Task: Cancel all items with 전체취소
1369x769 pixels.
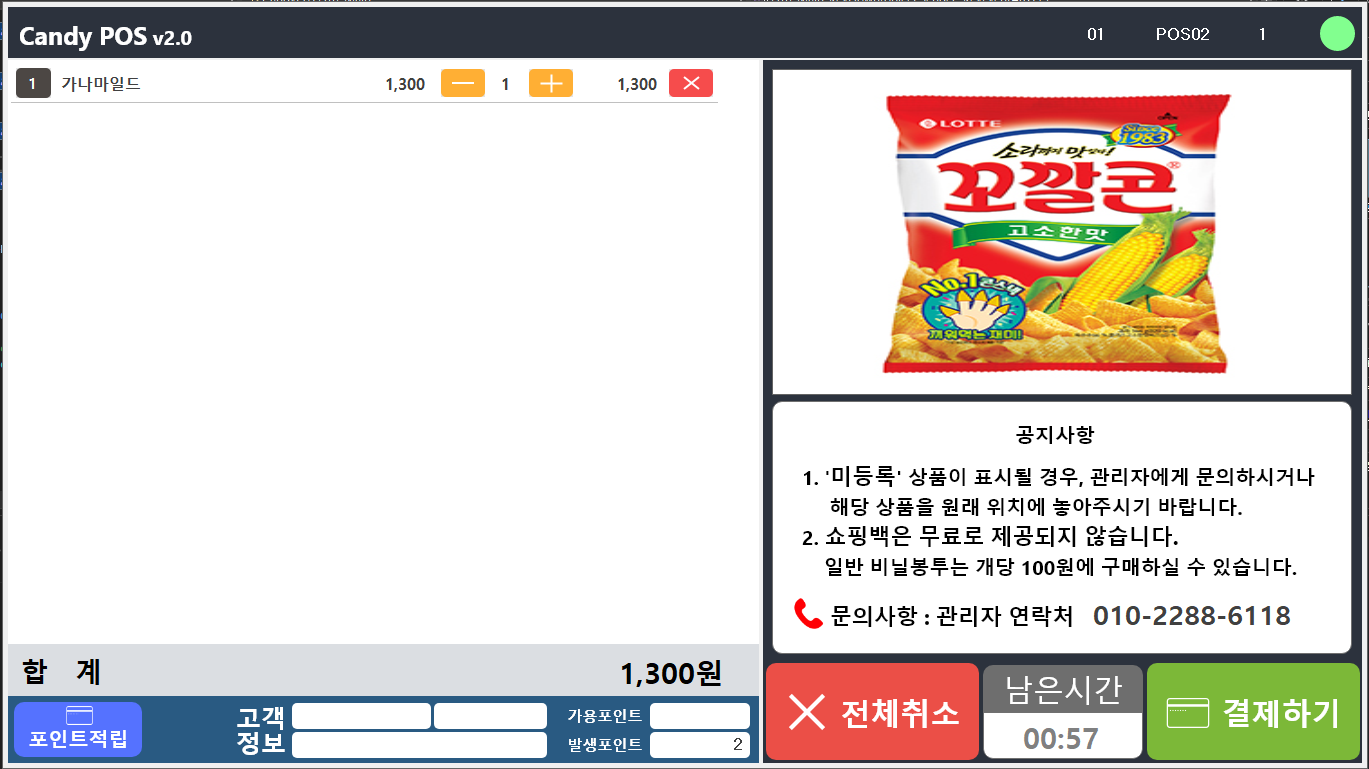Action: coord(872,711)
